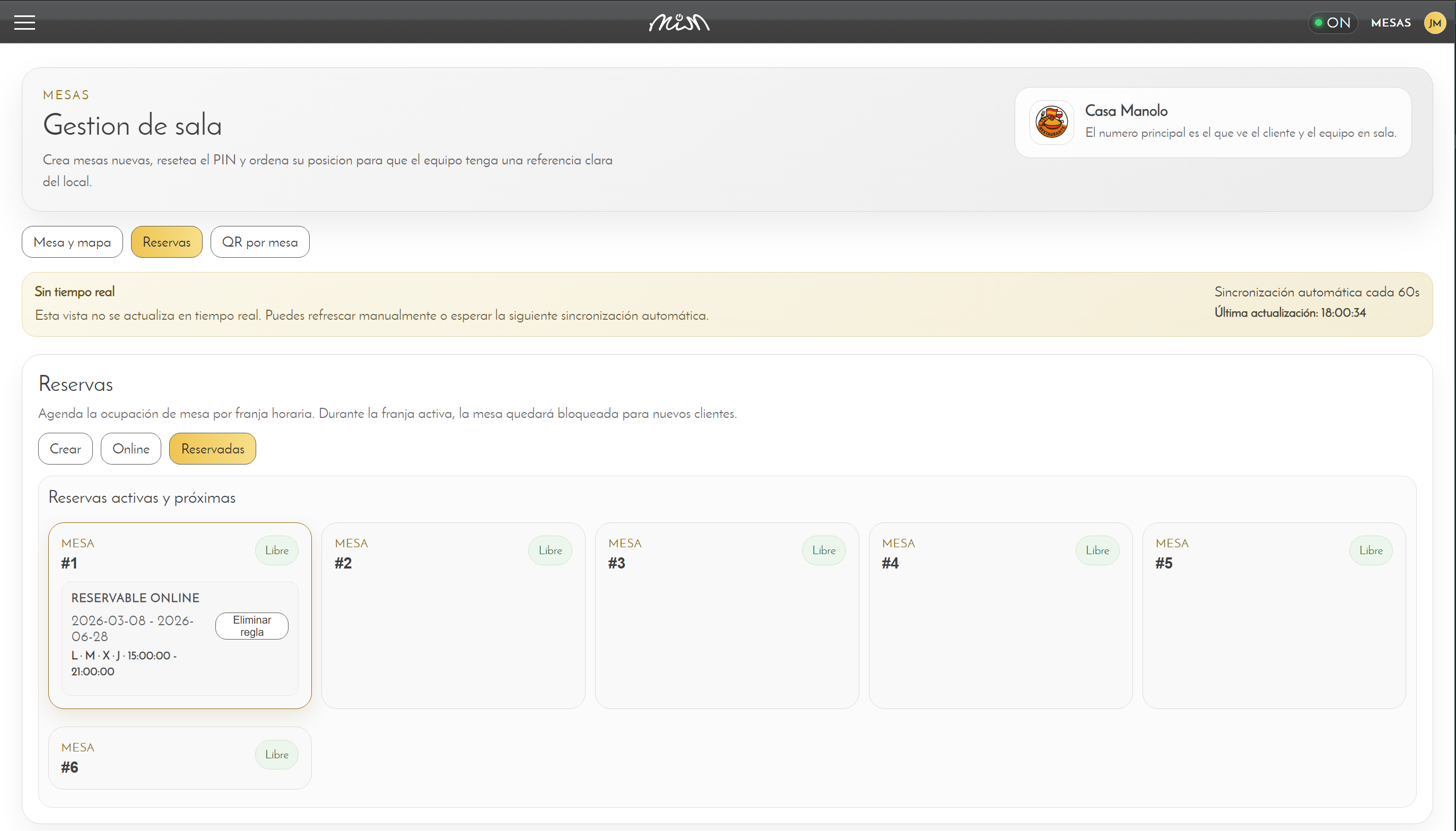Screen dimensions: 1456x831
Task: Toggle the ON status indicator
Action: (x=1333, y=23)
